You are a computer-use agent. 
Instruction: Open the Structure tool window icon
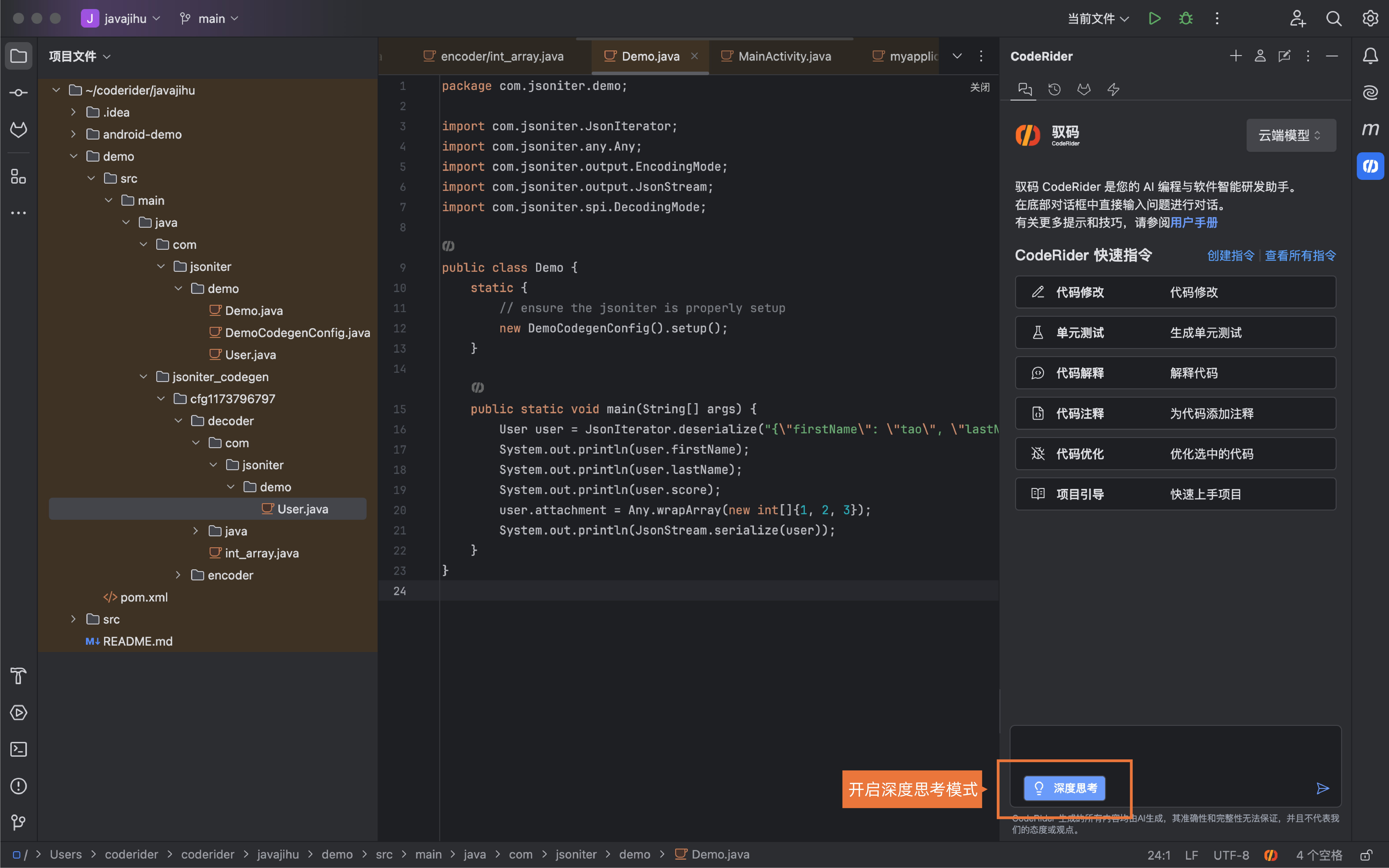pos(18,176)
